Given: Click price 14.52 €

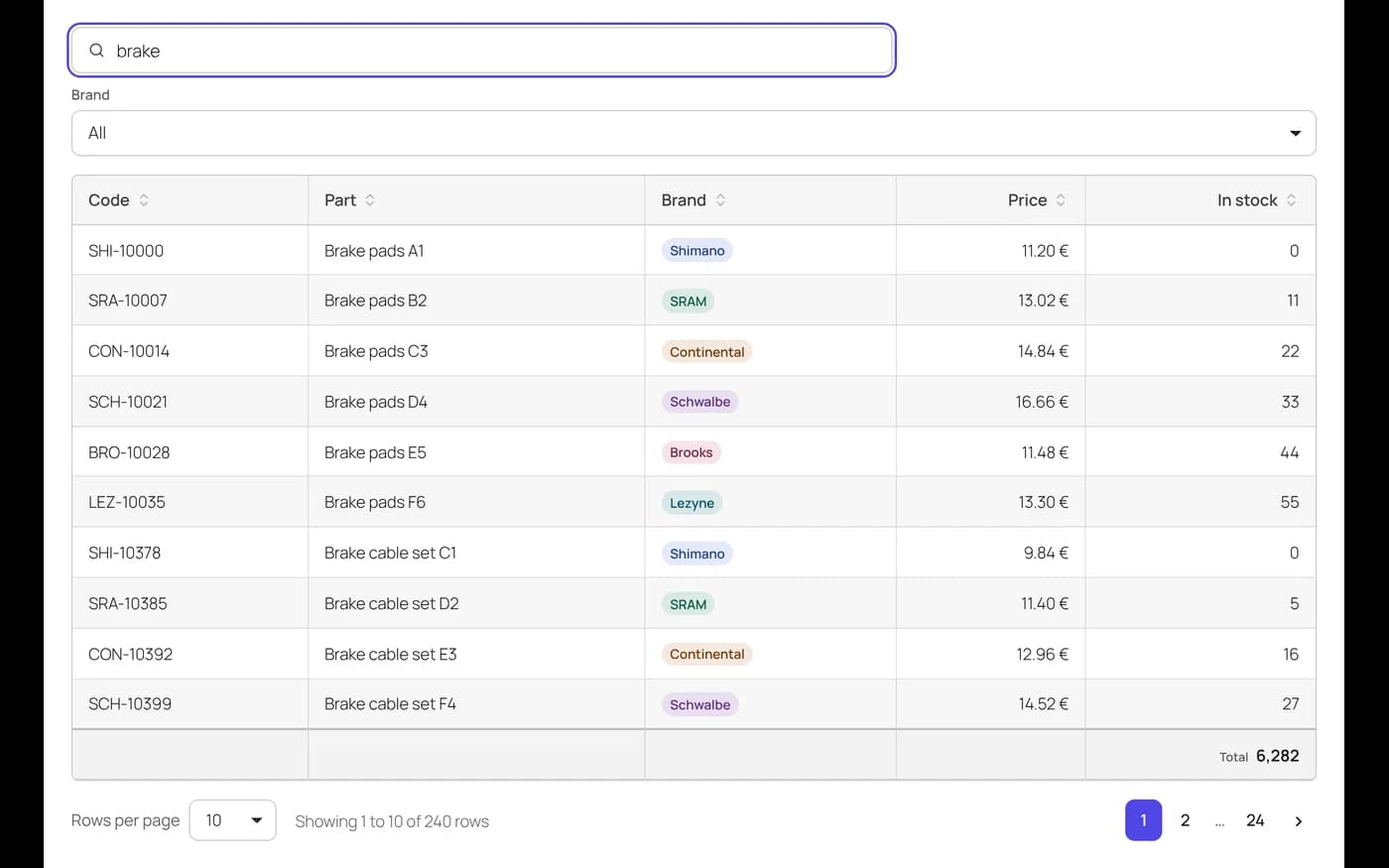Looking at the screenshot, I should tap(1043, 703).
